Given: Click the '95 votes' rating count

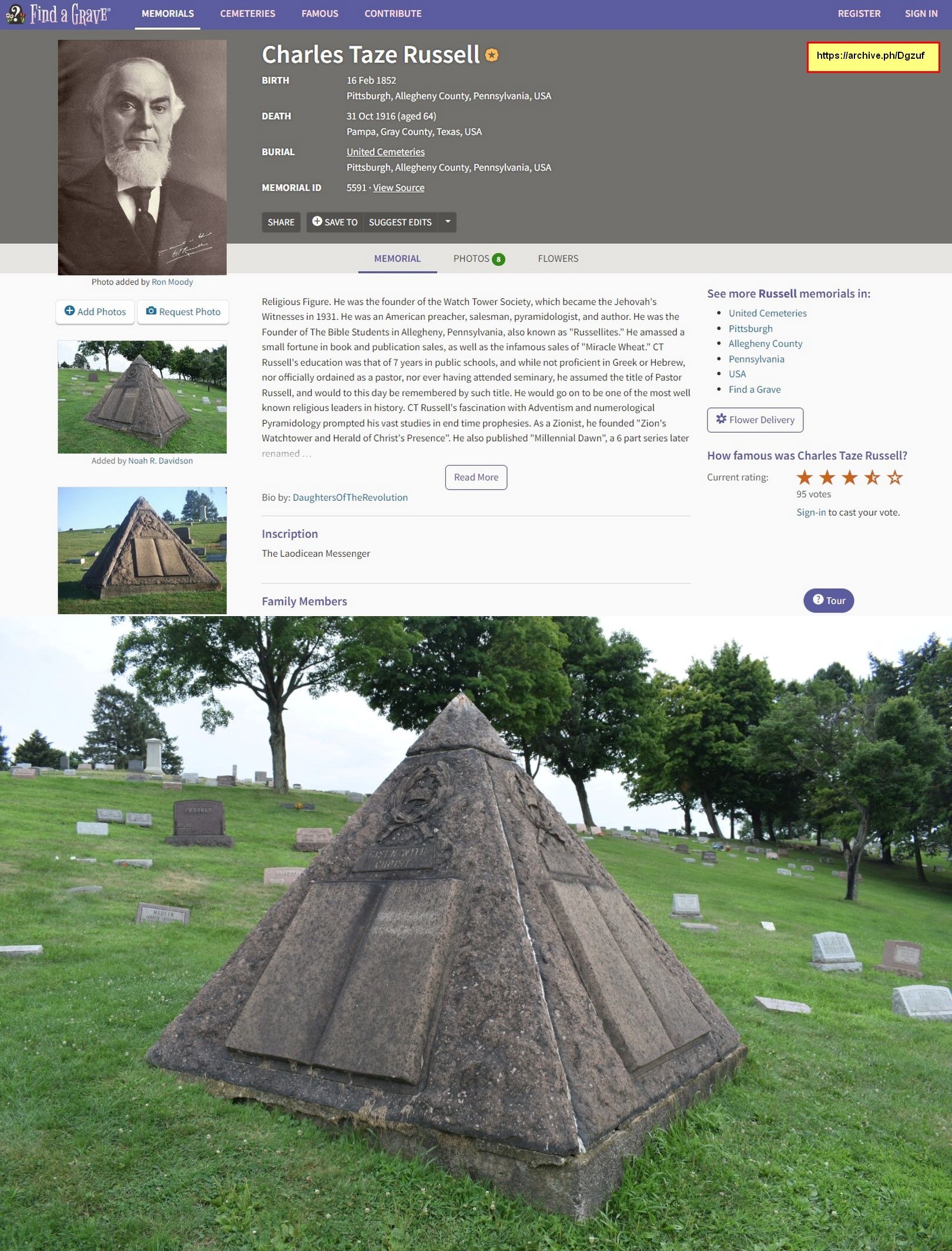Looking at the screenshot, I should 813,494.
